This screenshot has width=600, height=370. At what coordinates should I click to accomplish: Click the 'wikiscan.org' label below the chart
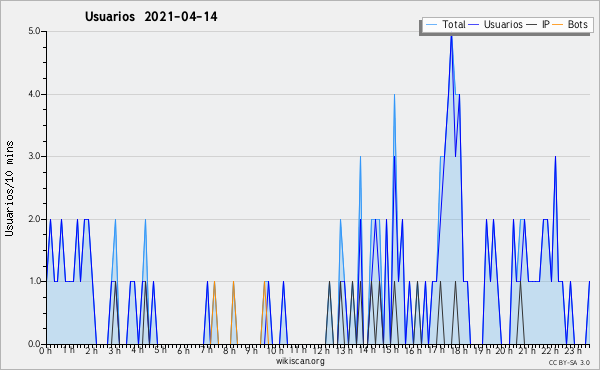(300, 361)
